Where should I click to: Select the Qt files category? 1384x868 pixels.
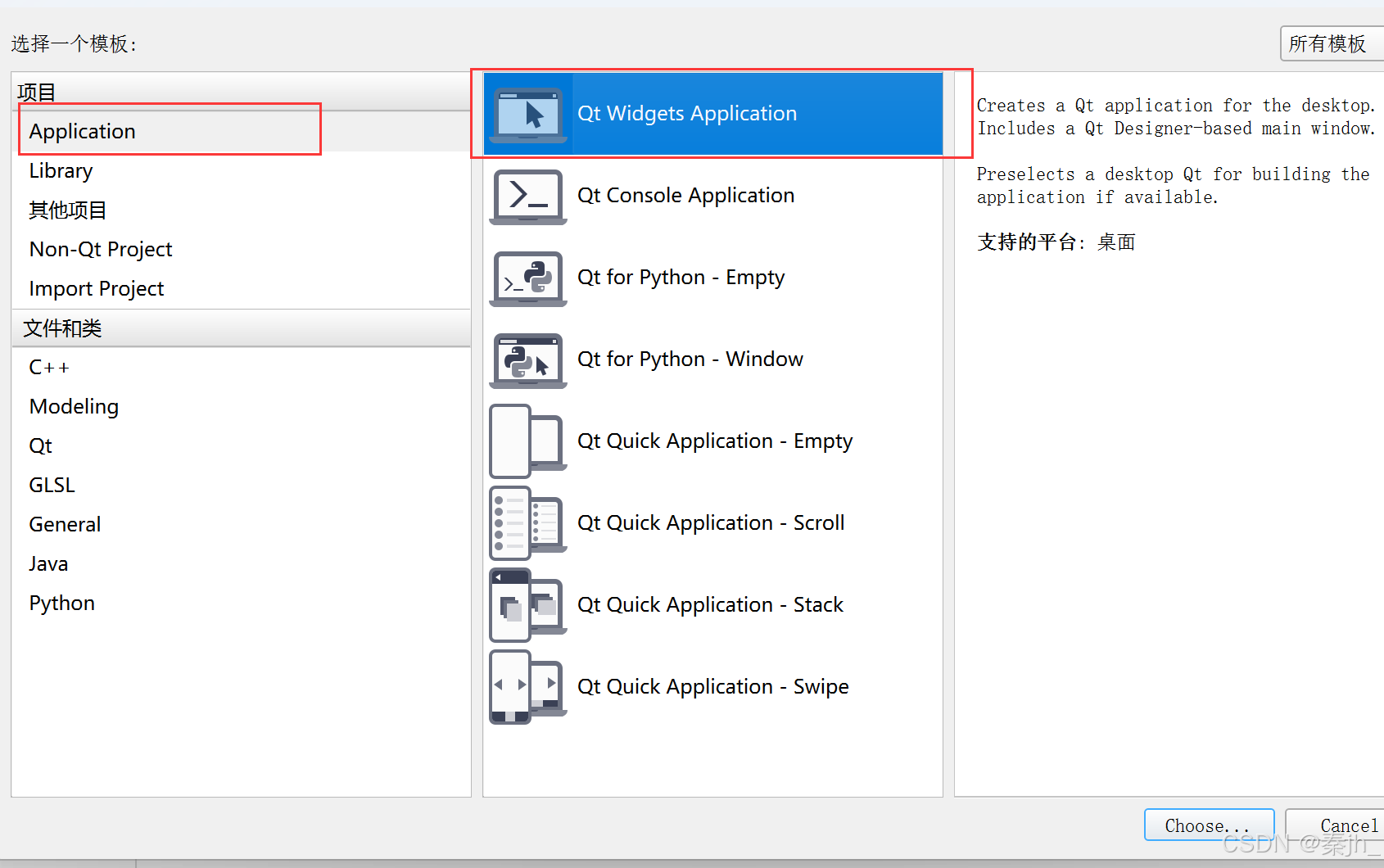click(x=242, y=445)
